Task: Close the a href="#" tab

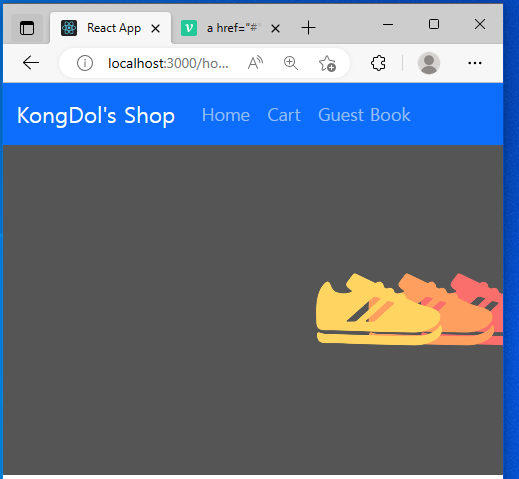Action: 275,29
